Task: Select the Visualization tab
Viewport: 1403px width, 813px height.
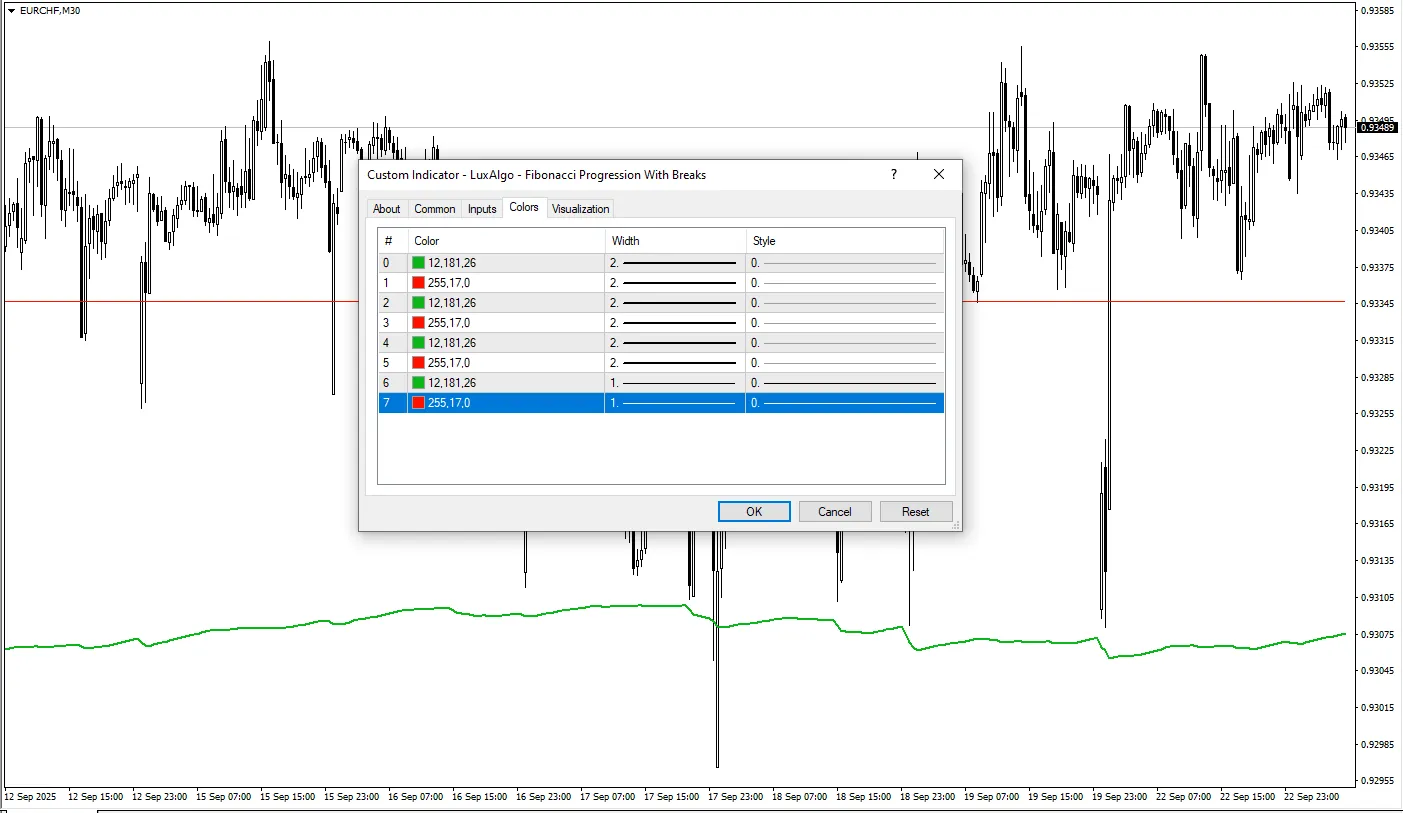Action: 580,209
